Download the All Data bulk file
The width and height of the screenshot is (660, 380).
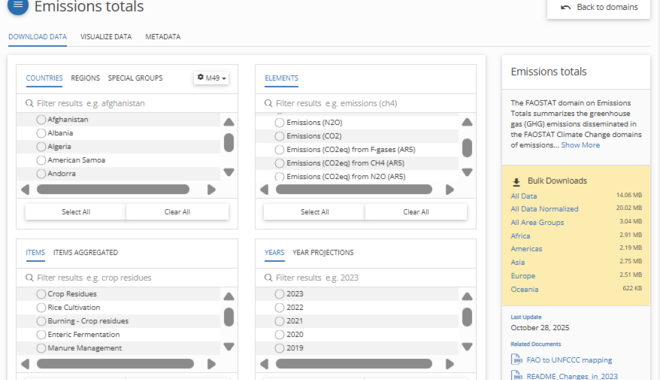pyautogui.click(x=524, y=196)
